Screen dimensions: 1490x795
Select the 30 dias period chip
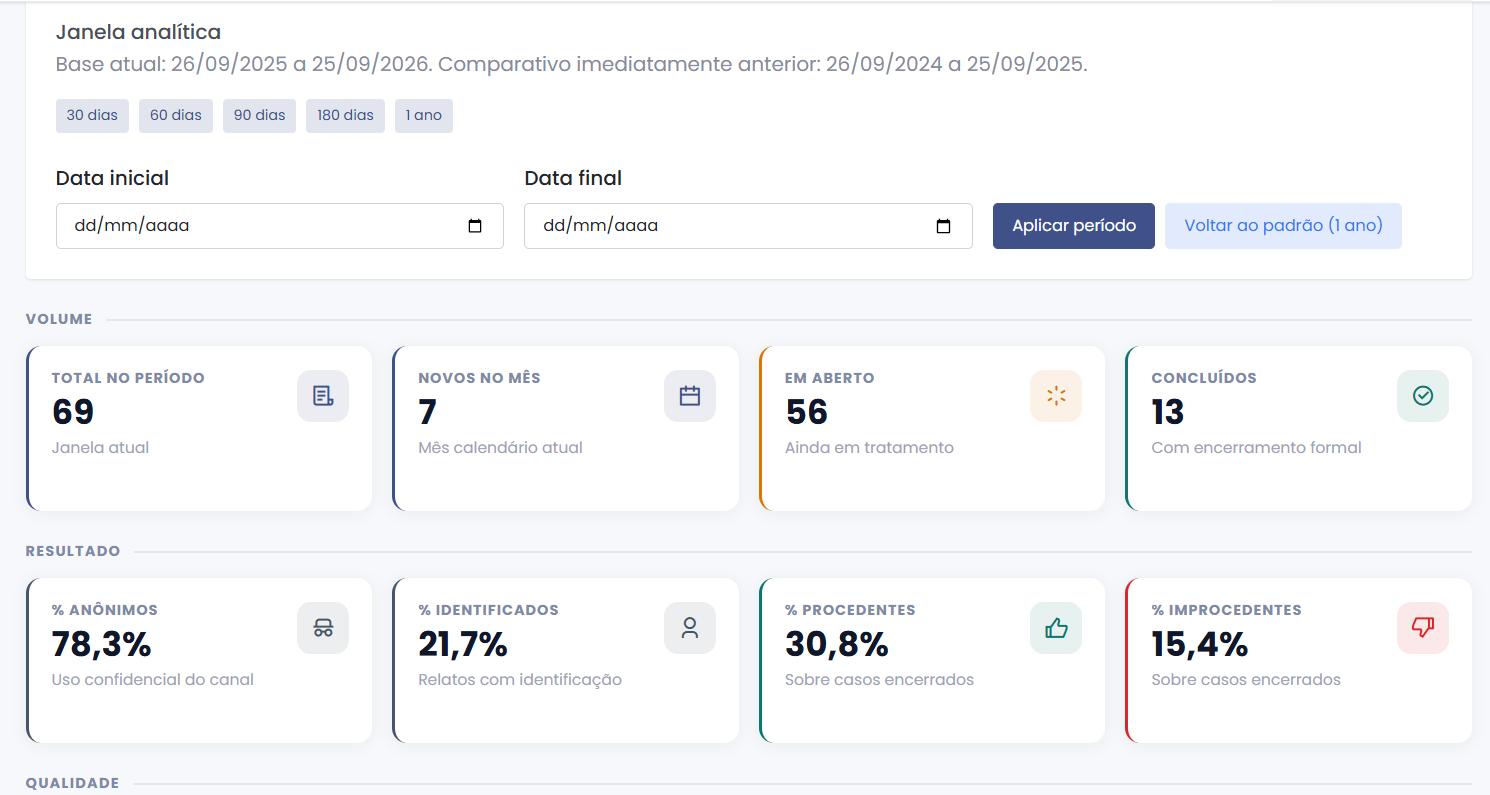pos(92,116)
